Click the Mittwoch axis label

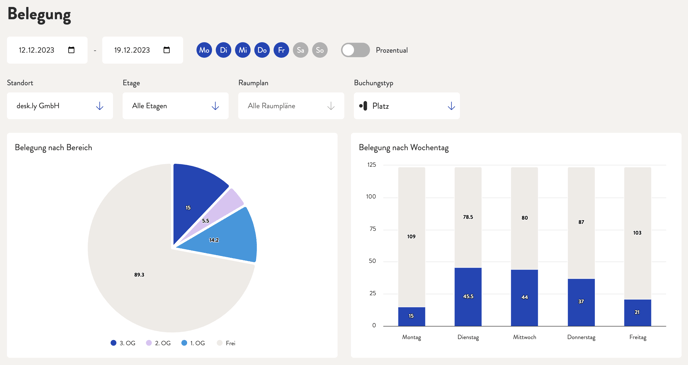[x=524, y=337]
